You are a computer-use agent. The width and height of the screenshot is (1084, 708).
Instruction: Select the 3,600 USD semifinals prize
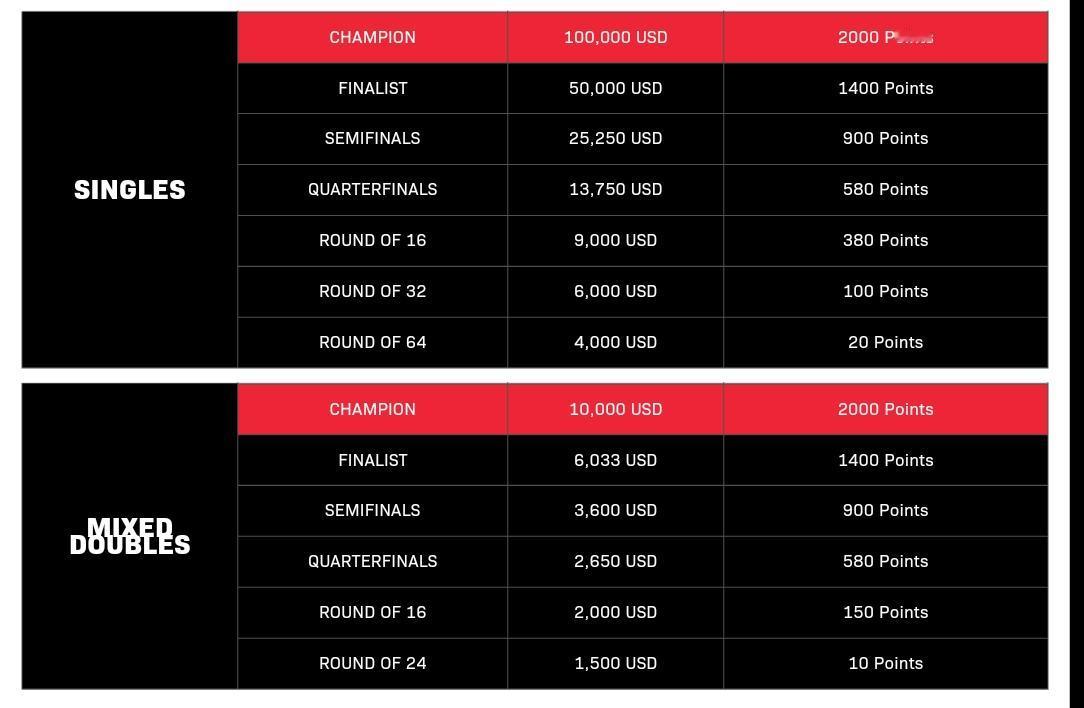[x=615, y=510]
